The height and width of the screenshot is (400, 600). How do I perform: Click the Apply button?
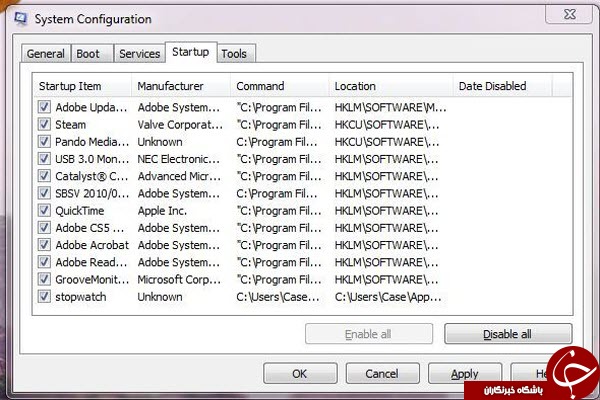click(x=465, y=373)
